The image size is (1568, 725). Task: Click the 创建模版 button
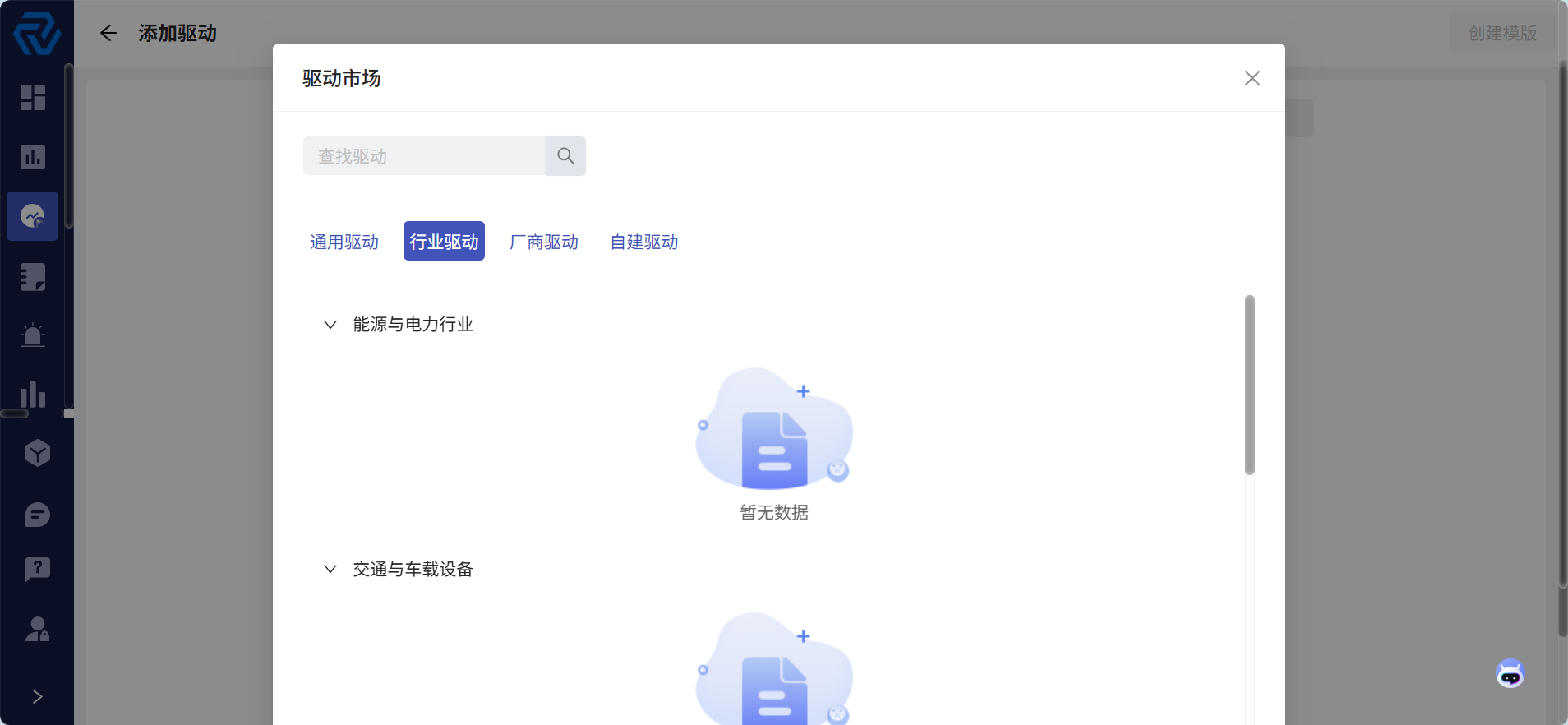[x=1502, y=33]
